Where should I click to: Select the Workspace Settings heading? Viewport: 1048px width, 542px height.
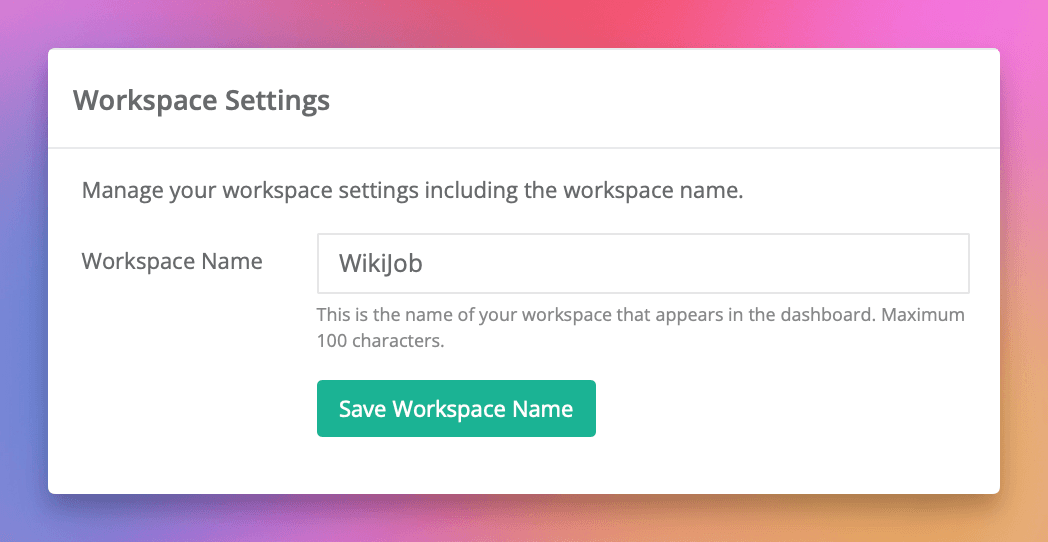coord(201,100)
